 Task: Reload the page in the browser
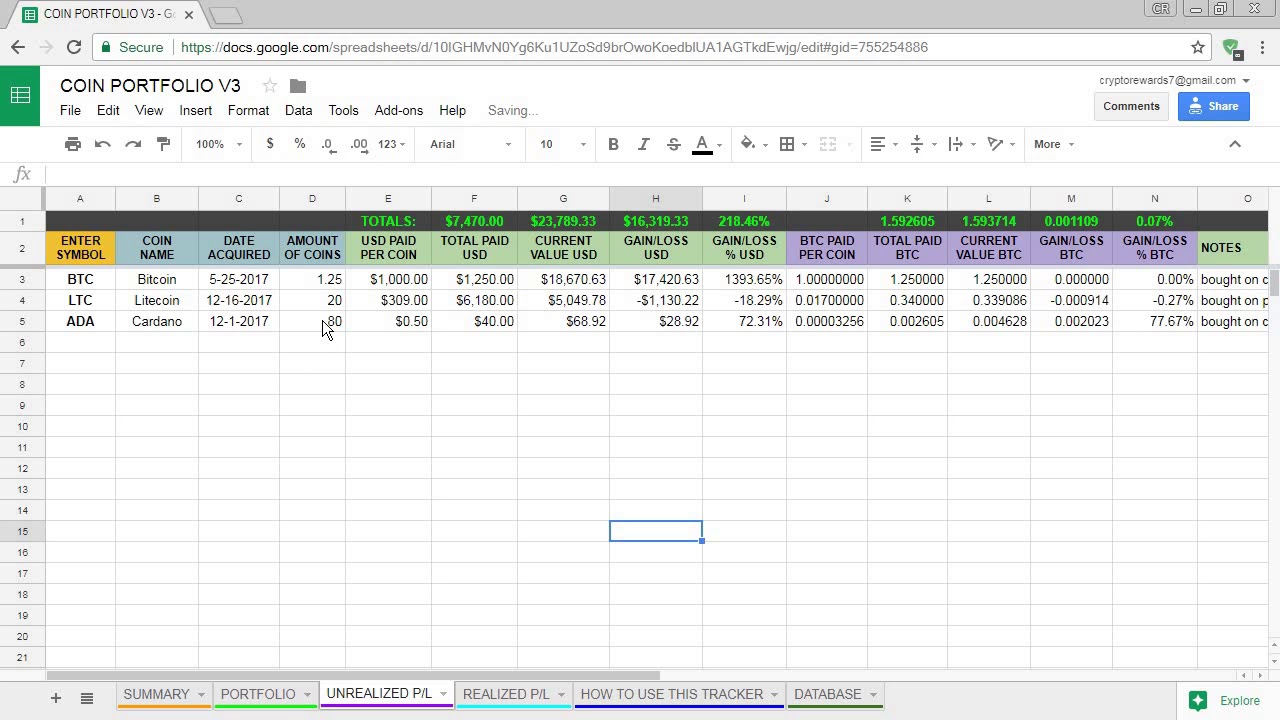(x=73, y=47)
